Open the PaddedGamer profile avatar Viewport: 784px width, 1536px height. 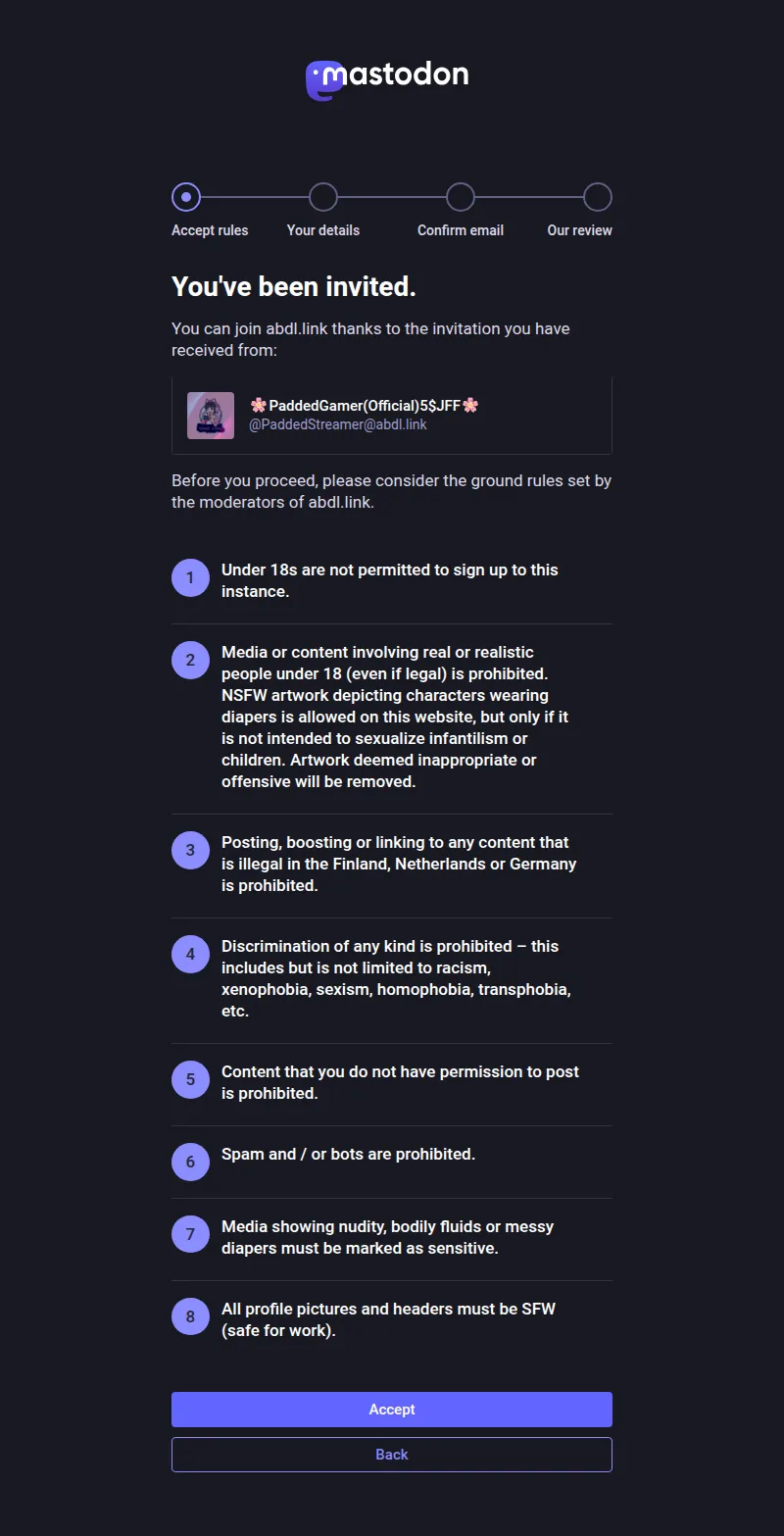pos(211,416)
